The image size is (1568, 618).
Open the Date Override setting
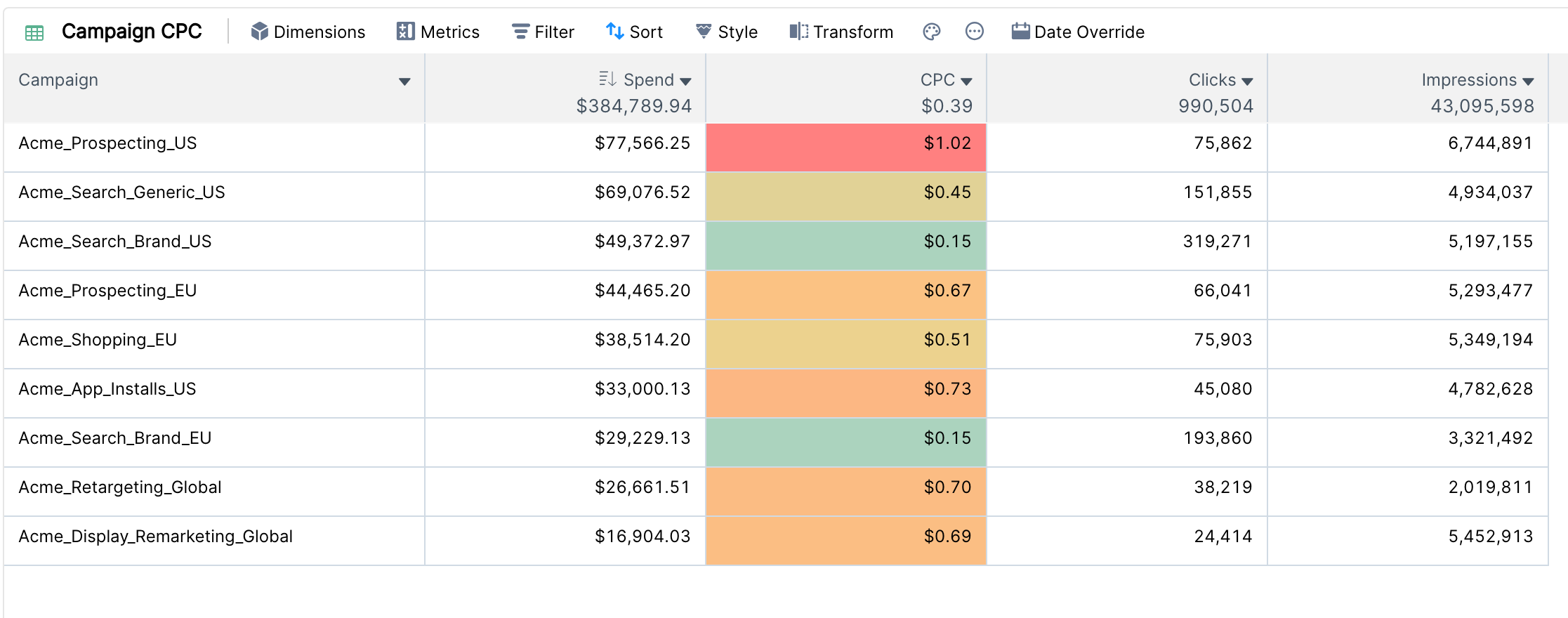[1078, 32]
